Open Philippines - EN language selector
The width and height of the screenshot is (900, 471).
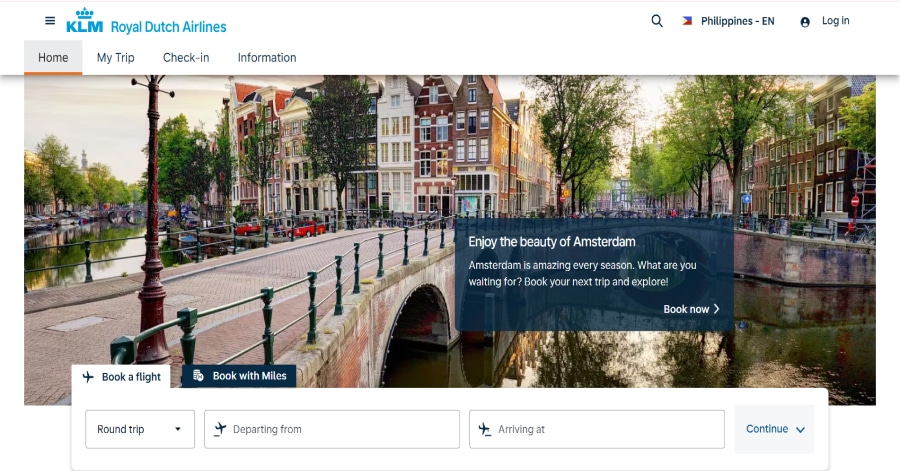[x=728, y=21]
